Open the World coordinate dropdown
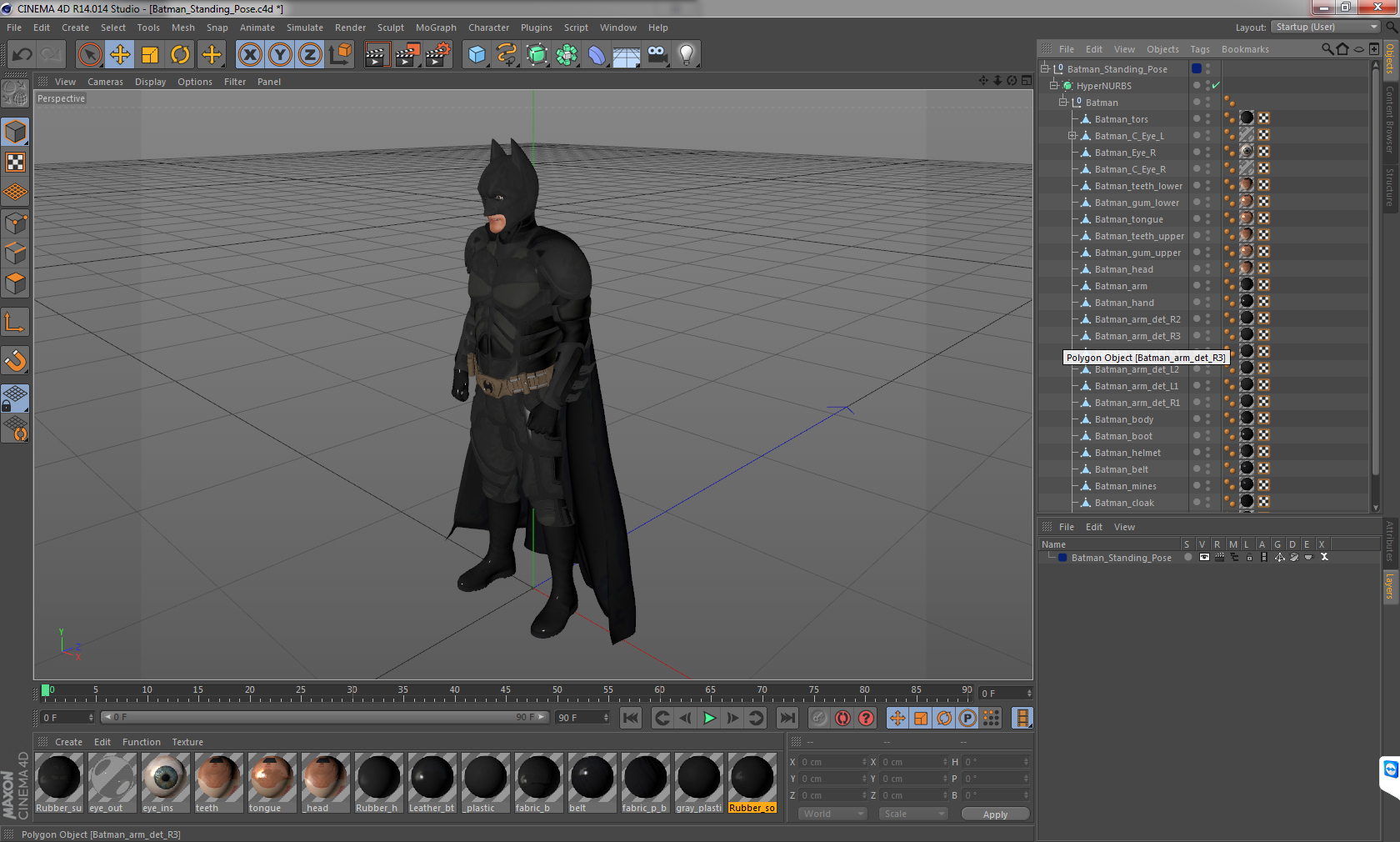This screenshot has width=1400, height=842. [832, 814]
